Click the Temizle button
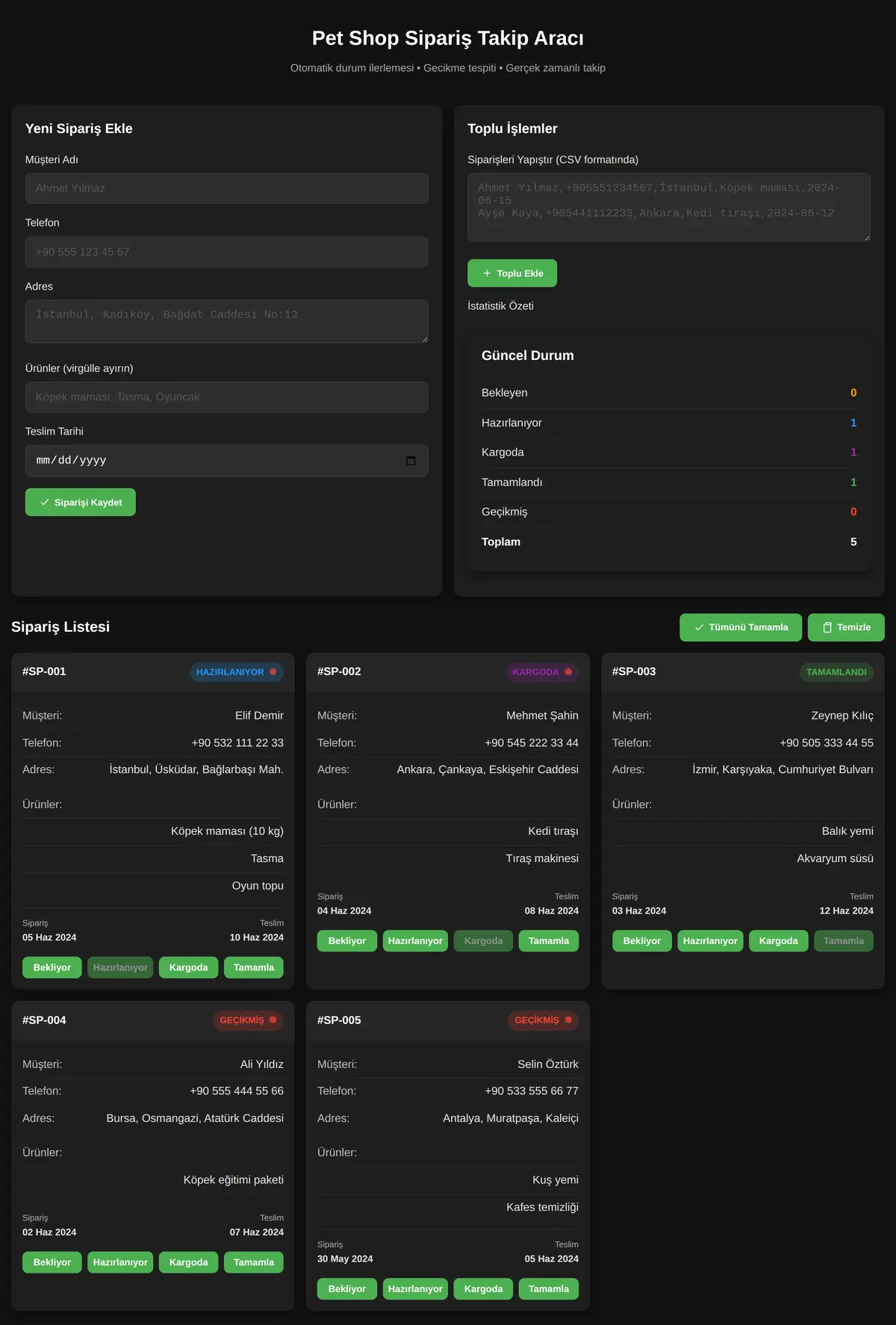This screenshot has height=1325, width=896. tap(846, 627)
